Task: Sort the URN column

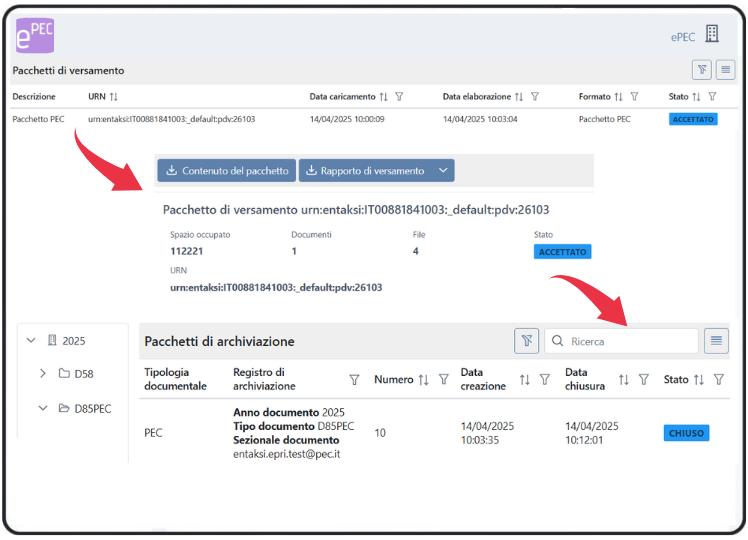Action: 113,97
